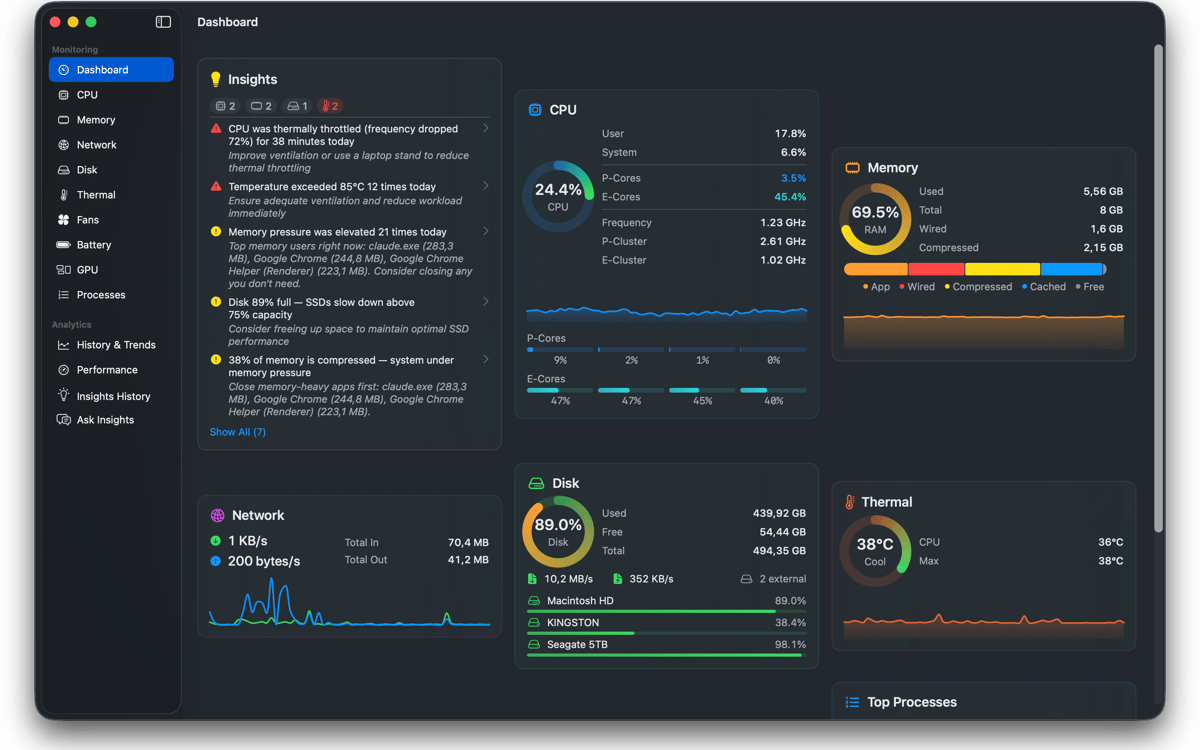Expand the Disk 89% full insight chevron
This screenshot has width=1200, height=750.
[x=486, y=301]
